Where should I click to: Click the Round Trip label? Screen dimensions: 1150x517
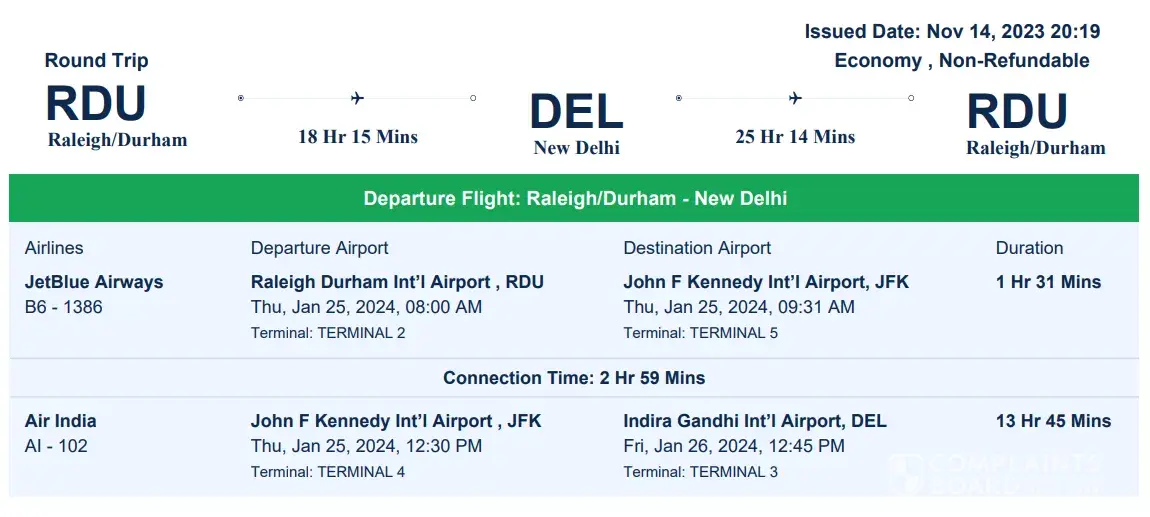pos(96,61)
